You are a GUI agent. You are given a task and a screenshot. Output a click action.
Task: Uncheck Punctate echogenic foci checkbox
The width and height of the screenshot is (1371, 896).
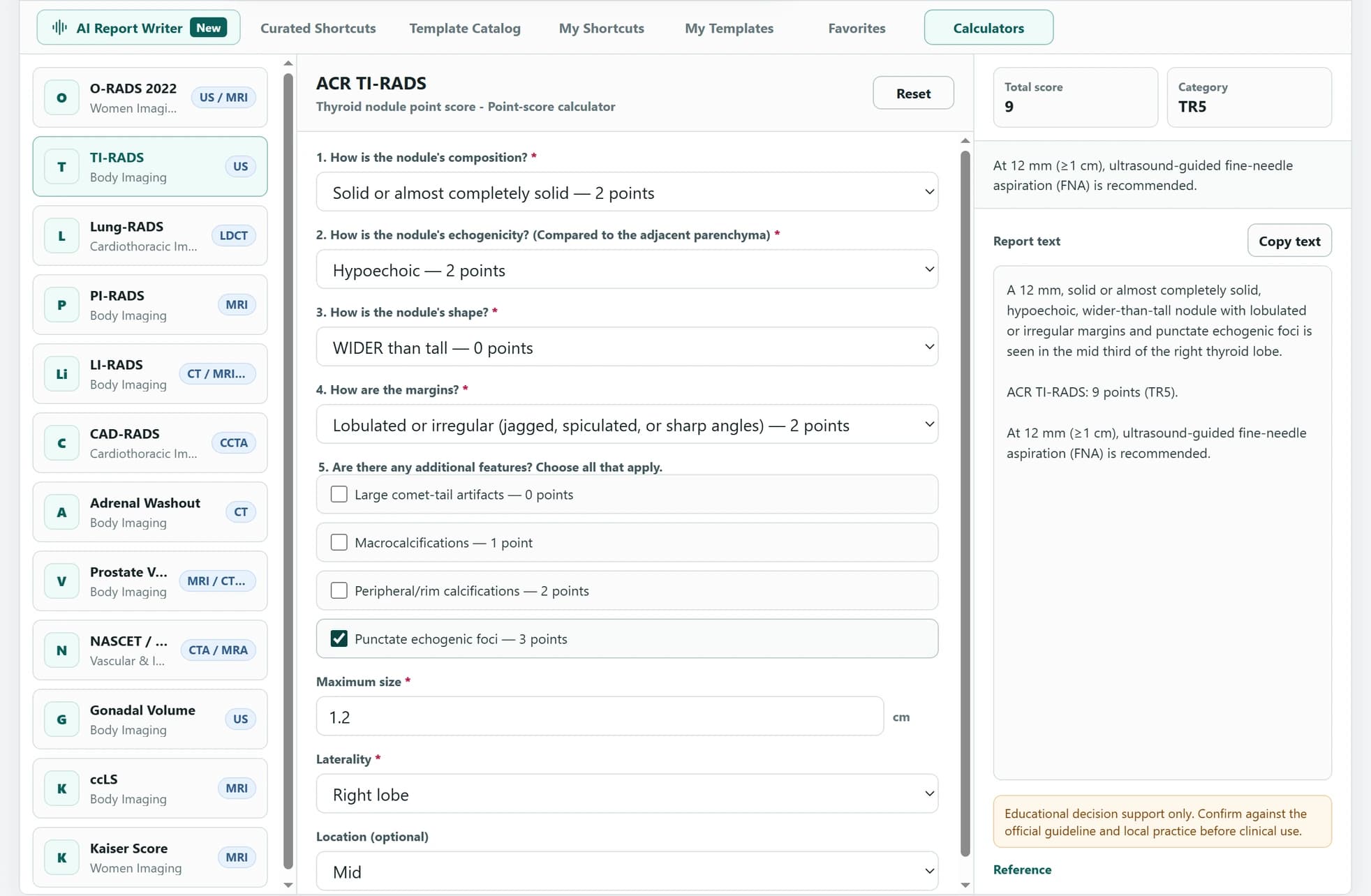(x=339, y=639)
